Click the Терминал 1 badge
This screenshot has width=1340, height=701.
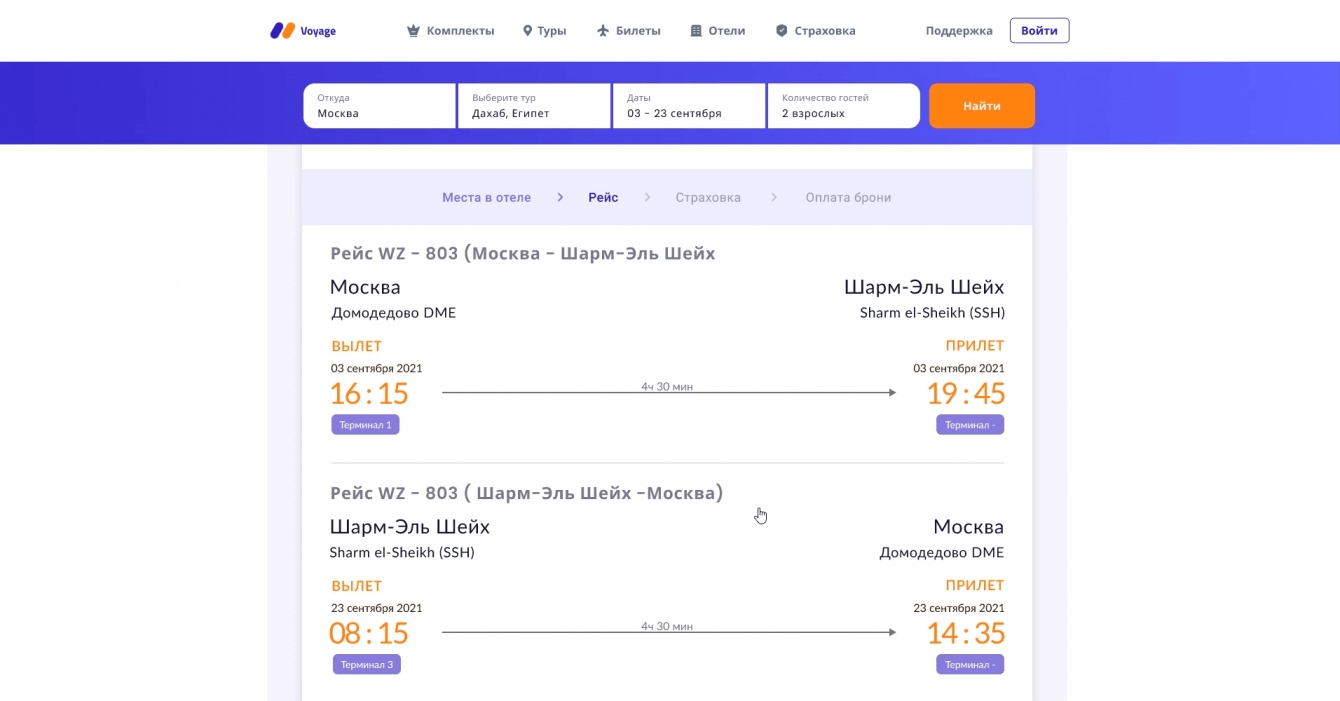tap(365, 425)
